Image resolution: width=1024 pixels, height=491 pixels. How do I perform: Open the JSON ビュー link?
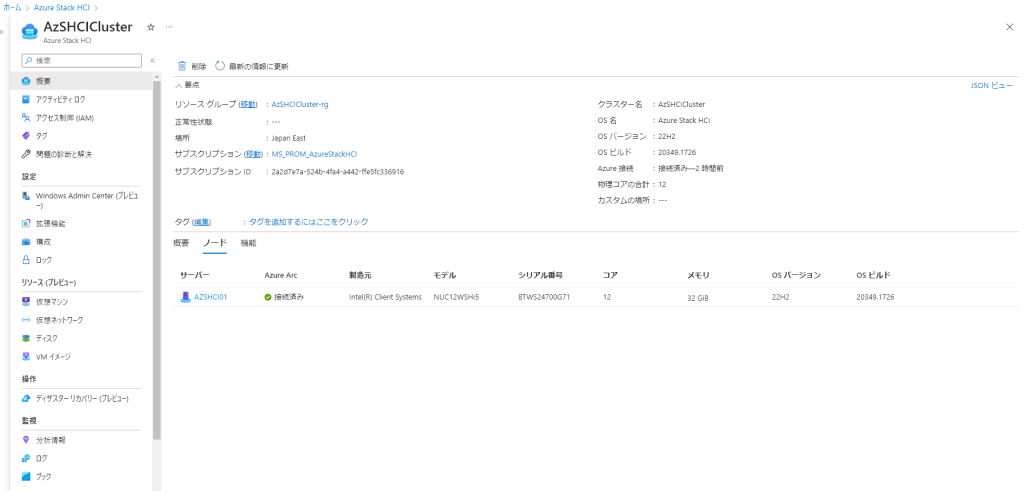click(x=991, y=86)
